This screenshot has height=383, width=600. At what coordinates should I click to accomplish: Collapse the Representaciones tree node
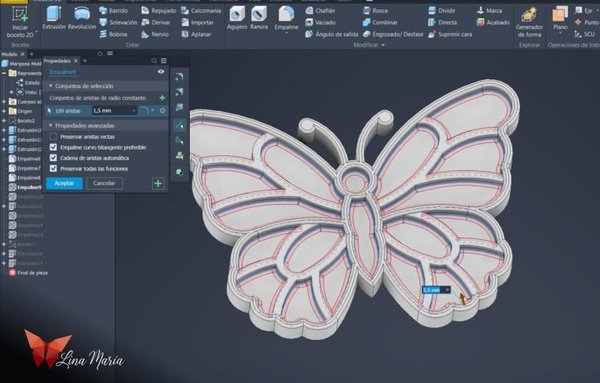click(4, 73)
